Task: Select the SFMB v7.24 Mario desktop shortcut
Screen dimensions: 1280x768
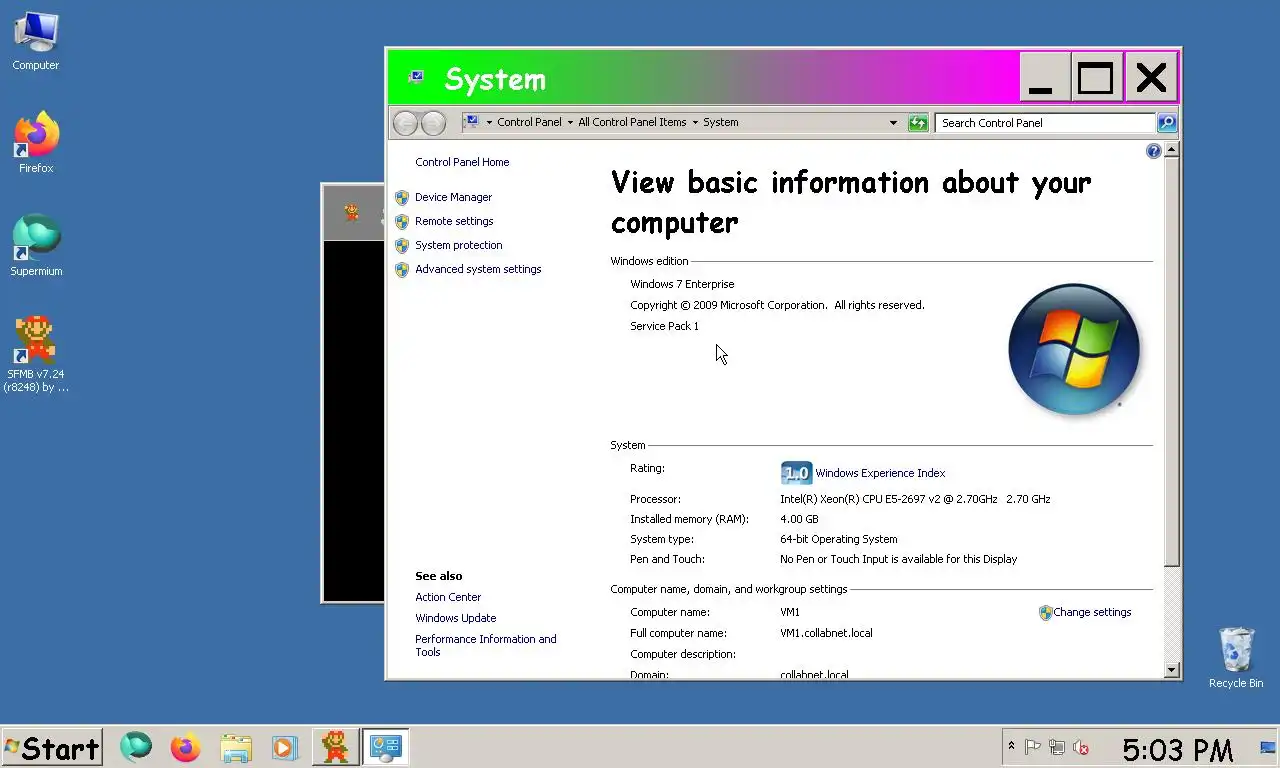Action: 36,354
